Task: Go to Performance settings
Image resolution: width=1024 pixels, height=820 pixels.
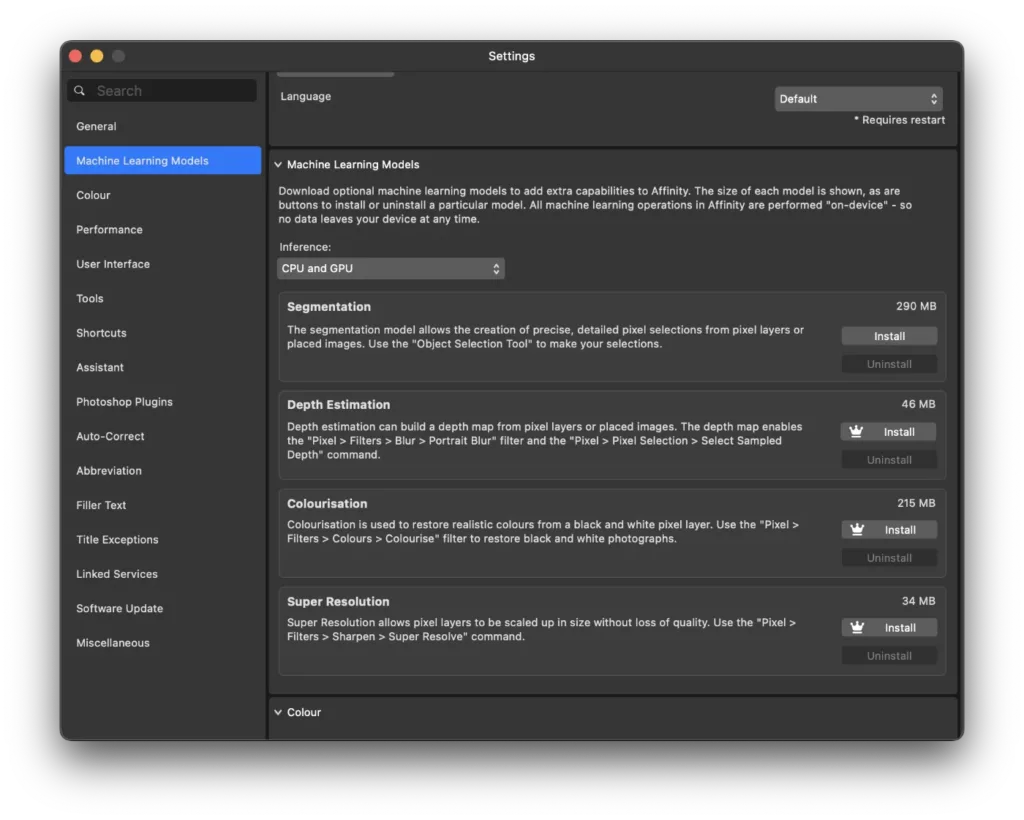Action: click(109, 230)
